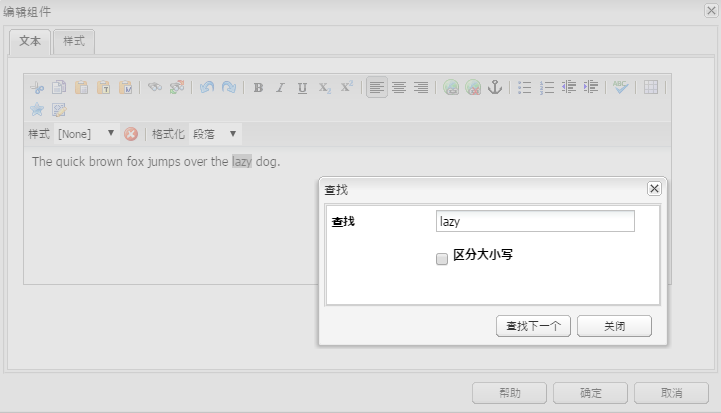
Task: Click the plain Paste clipboard icon
Action: [81, 87]
